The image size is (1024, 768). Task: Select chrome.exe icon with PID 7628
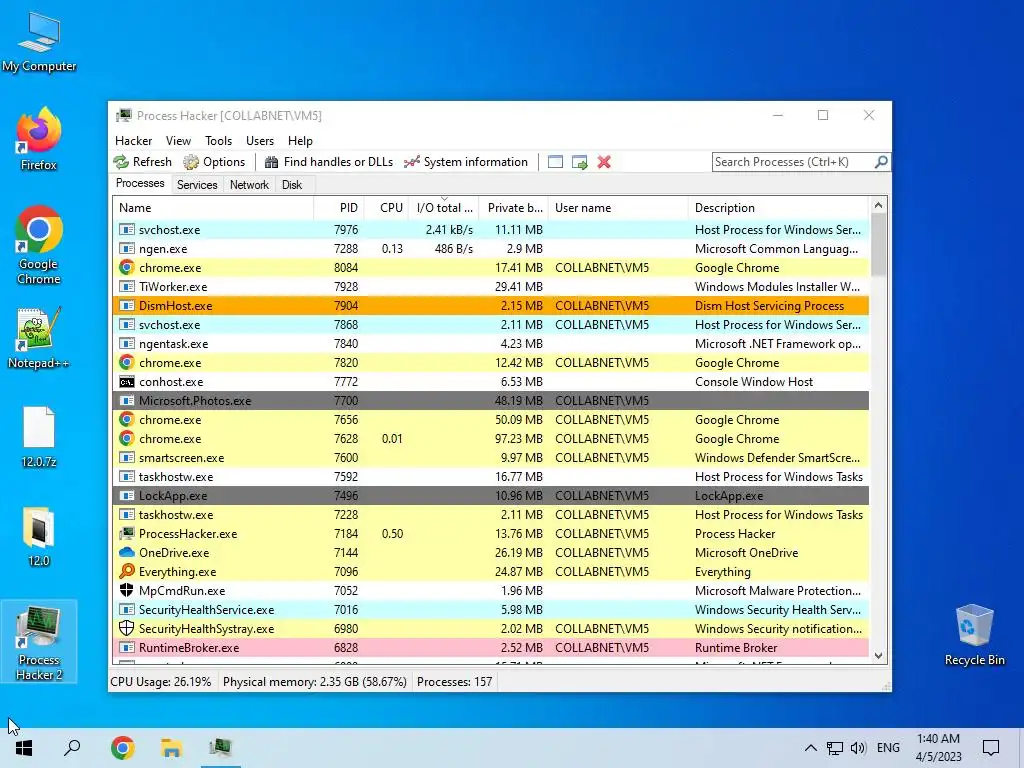tap(127, 439)
